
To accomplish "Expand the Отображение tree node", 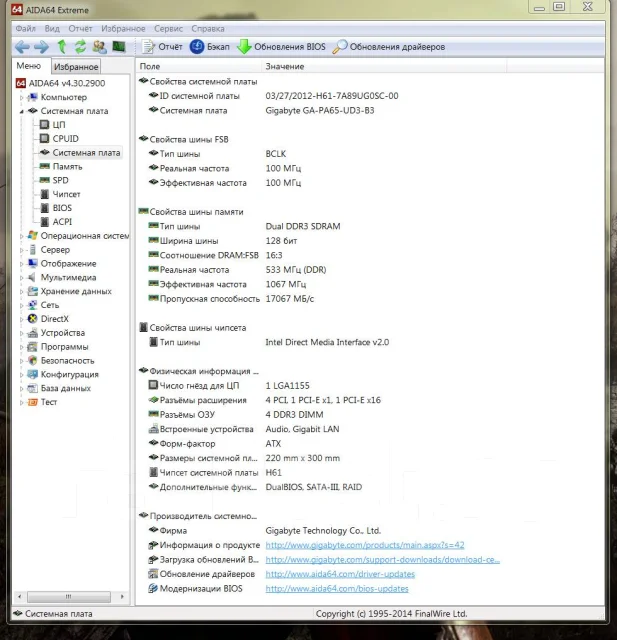I will click(x=22, y=264).
